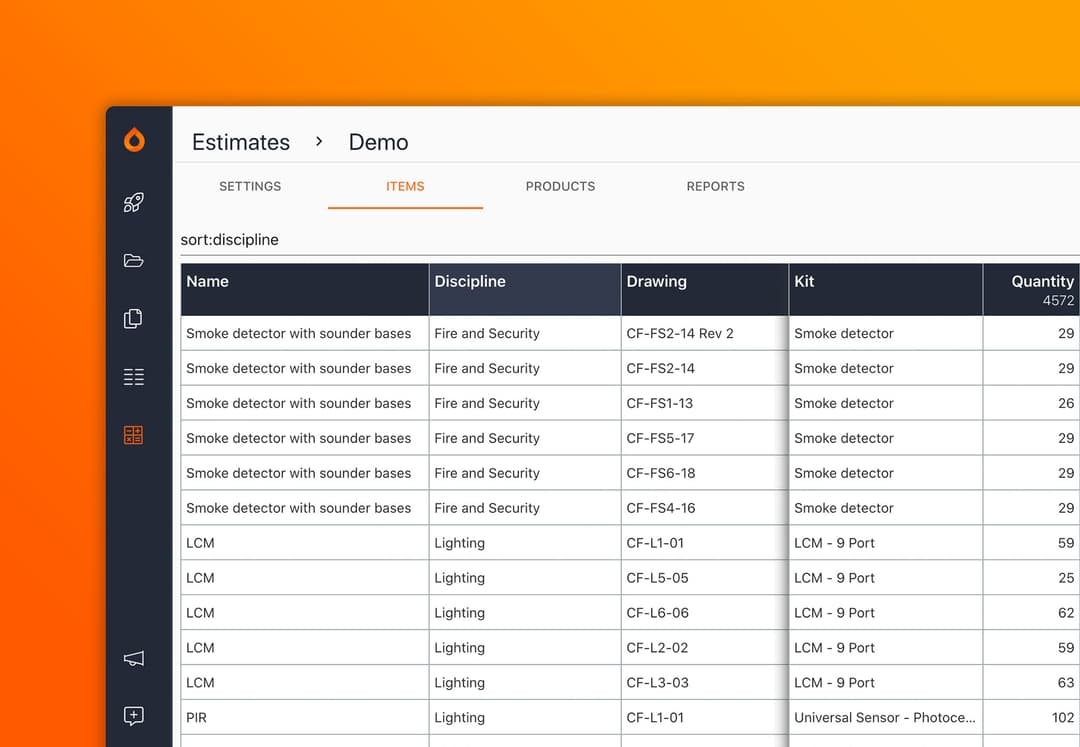Select Demo in the breadcrumb trail
1080x747 pixels.
[378, 142]
